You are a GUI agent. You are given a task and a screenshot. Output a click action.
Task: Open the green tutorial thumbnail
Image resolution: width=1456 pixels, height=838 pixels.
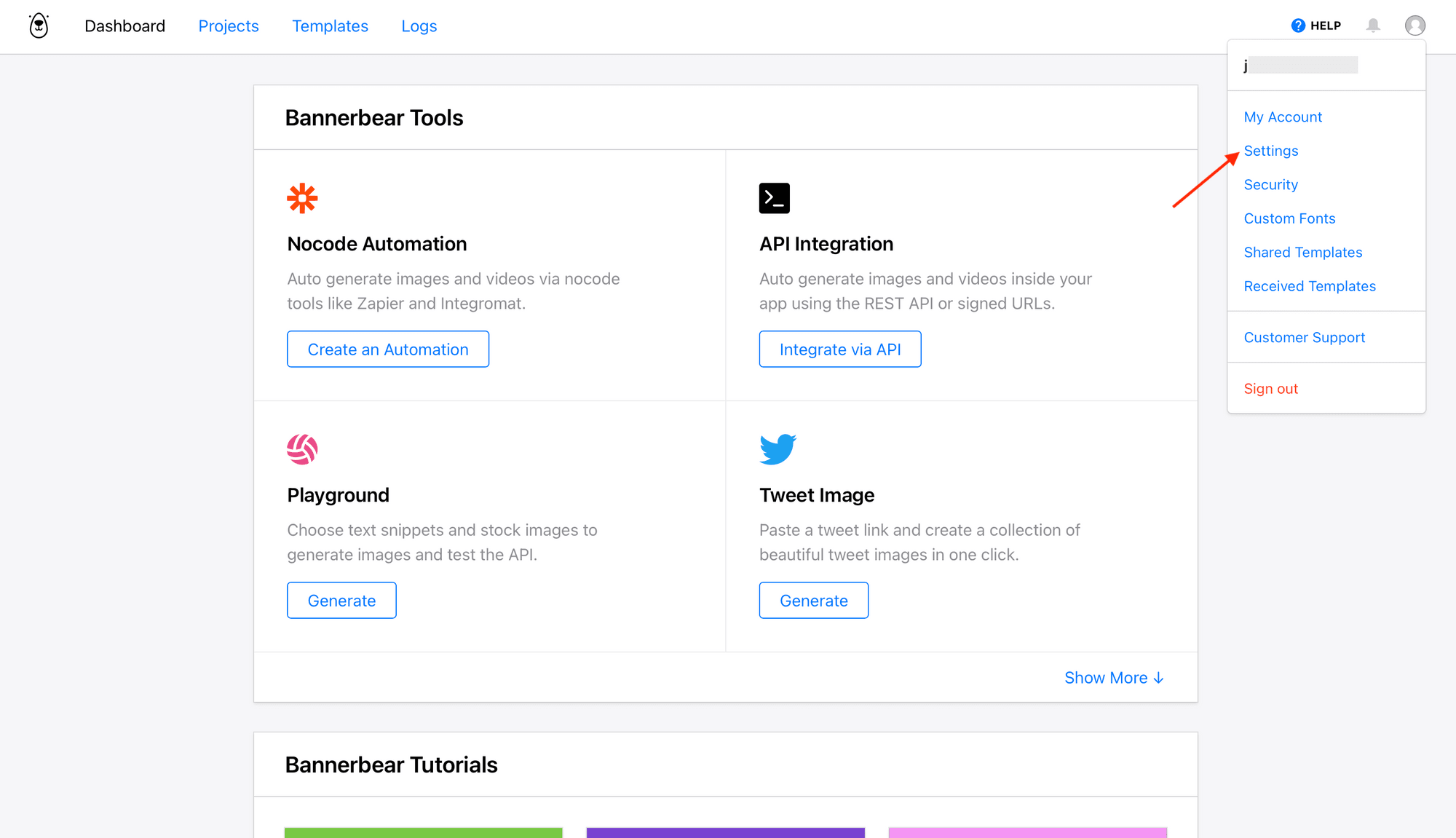pyautogui.click(x=424, y=833)
